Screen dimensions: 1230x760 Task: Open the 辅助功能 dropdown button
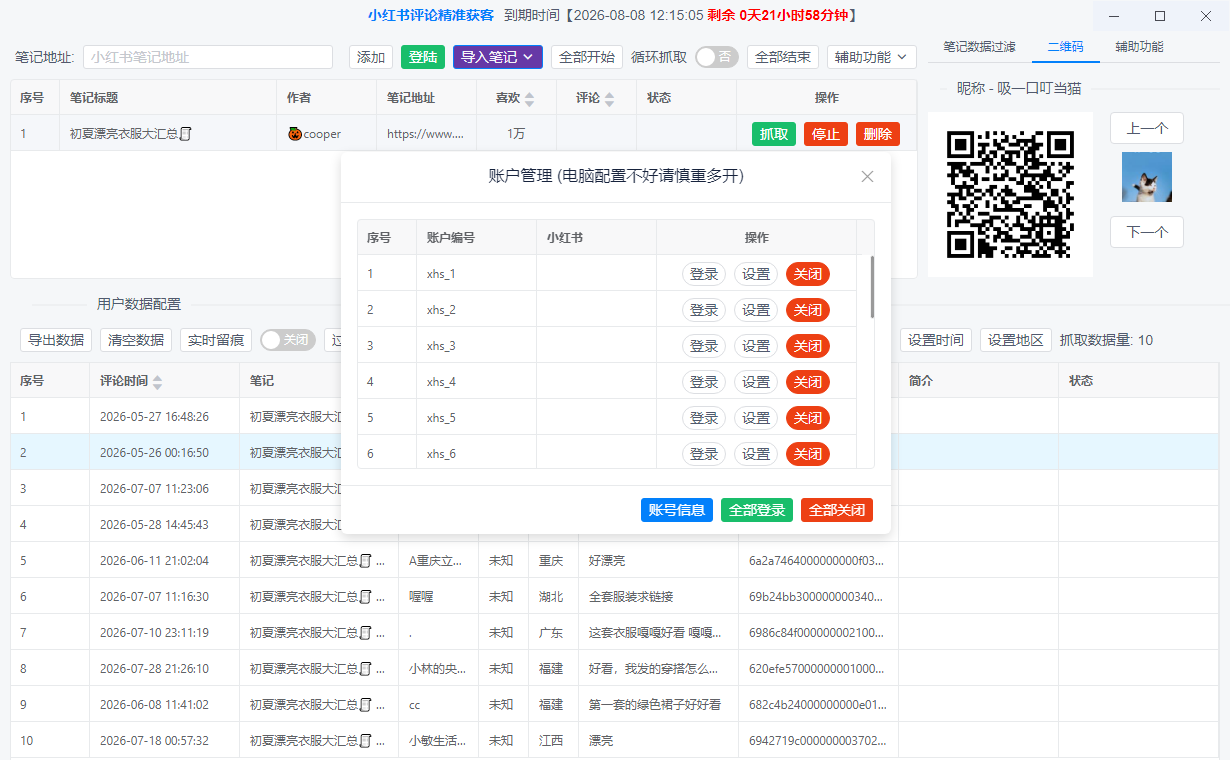[872, 57]
